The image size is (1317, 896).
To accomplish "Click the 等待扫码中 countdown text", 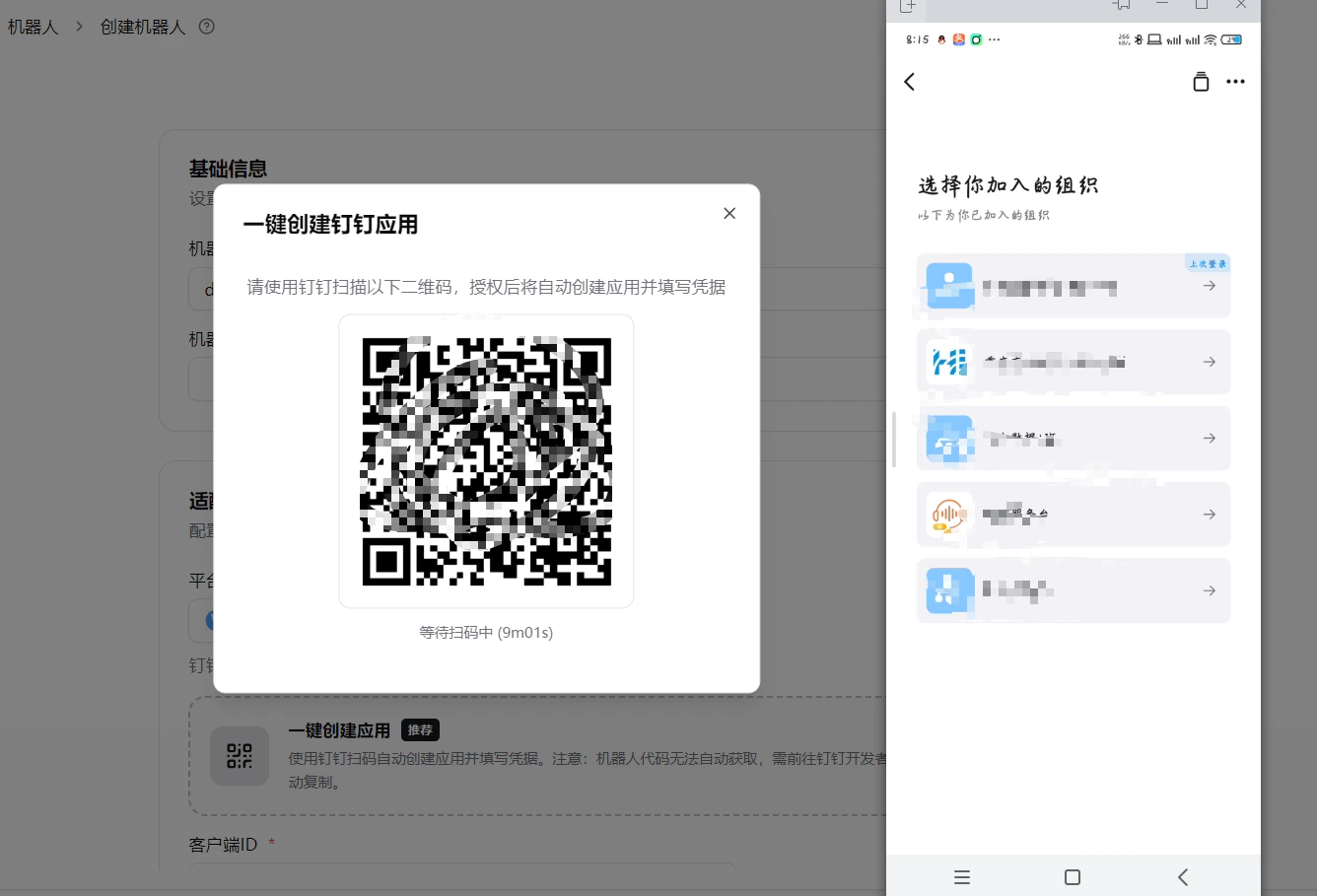I will click(x=486, y=632).
